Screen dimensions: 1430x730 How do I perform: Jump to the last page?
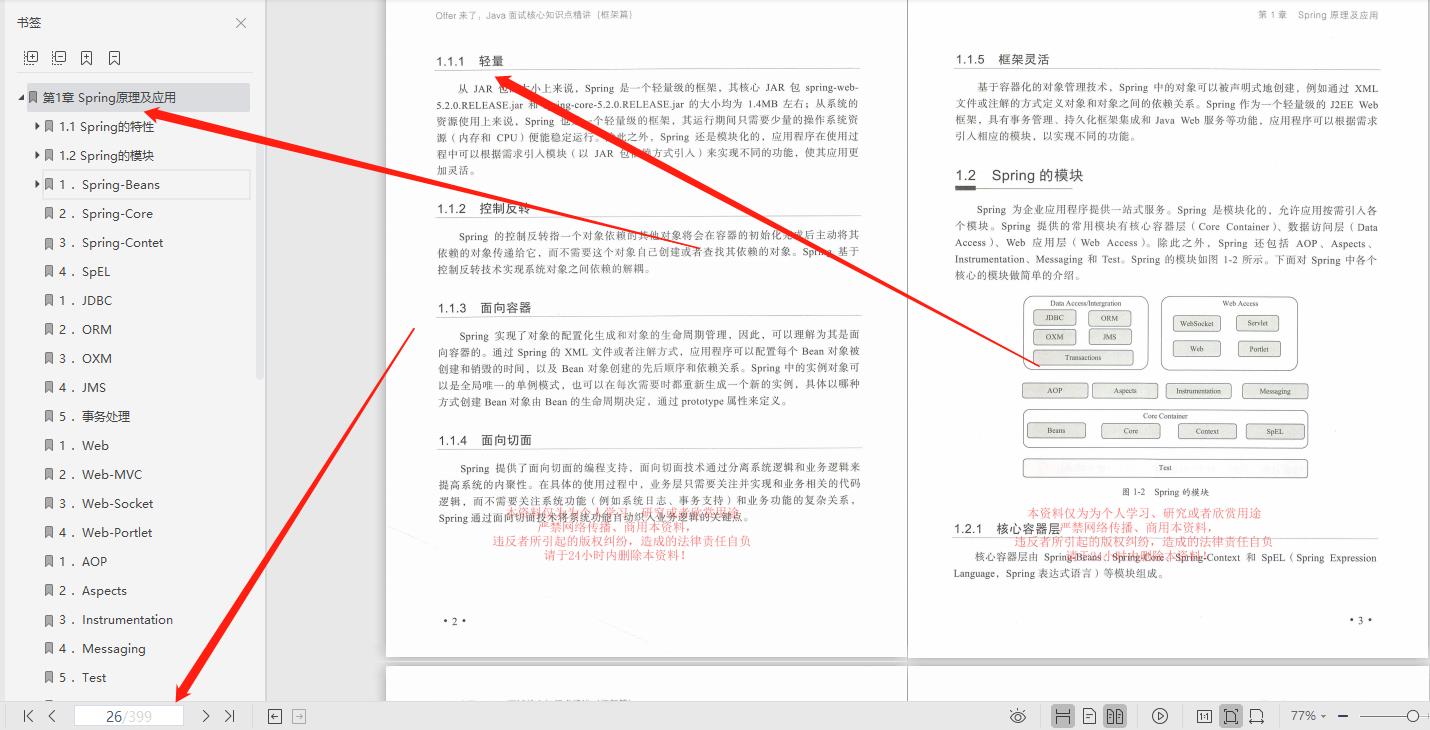229,716
